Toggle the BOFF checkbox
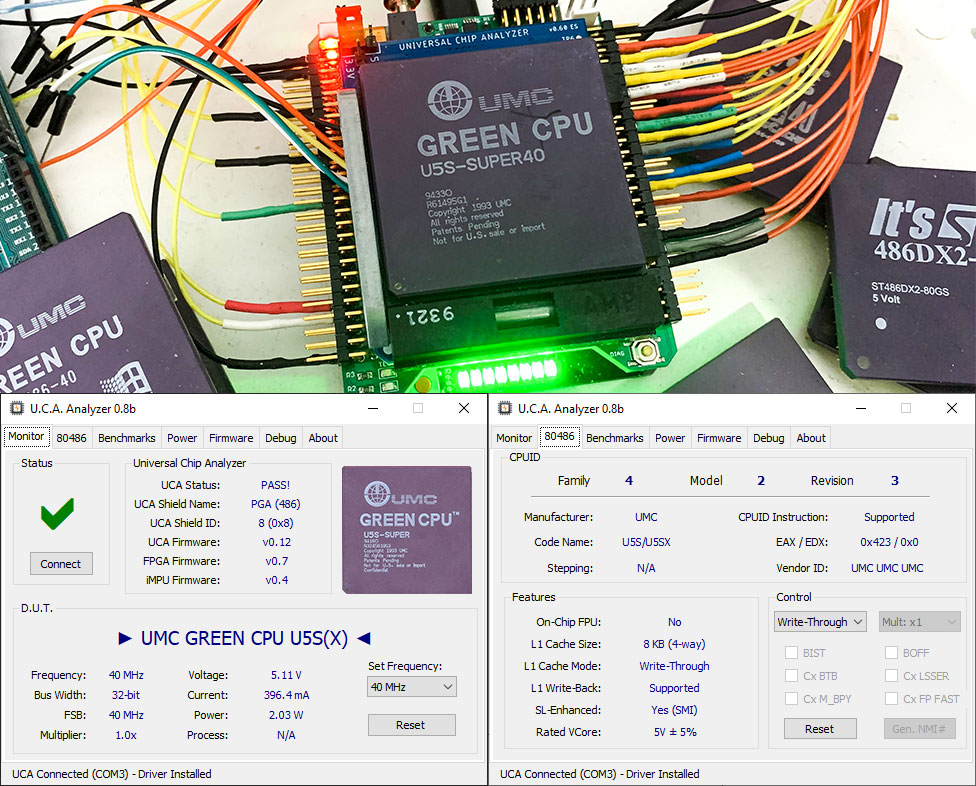The height and width of the screenshot is (786, 976). point(891,653)
